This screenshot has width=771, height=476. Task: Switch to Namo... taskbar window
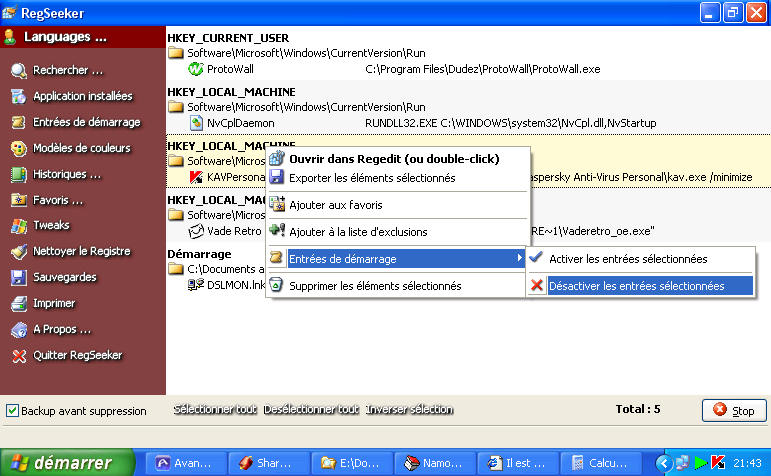[434, 463]
